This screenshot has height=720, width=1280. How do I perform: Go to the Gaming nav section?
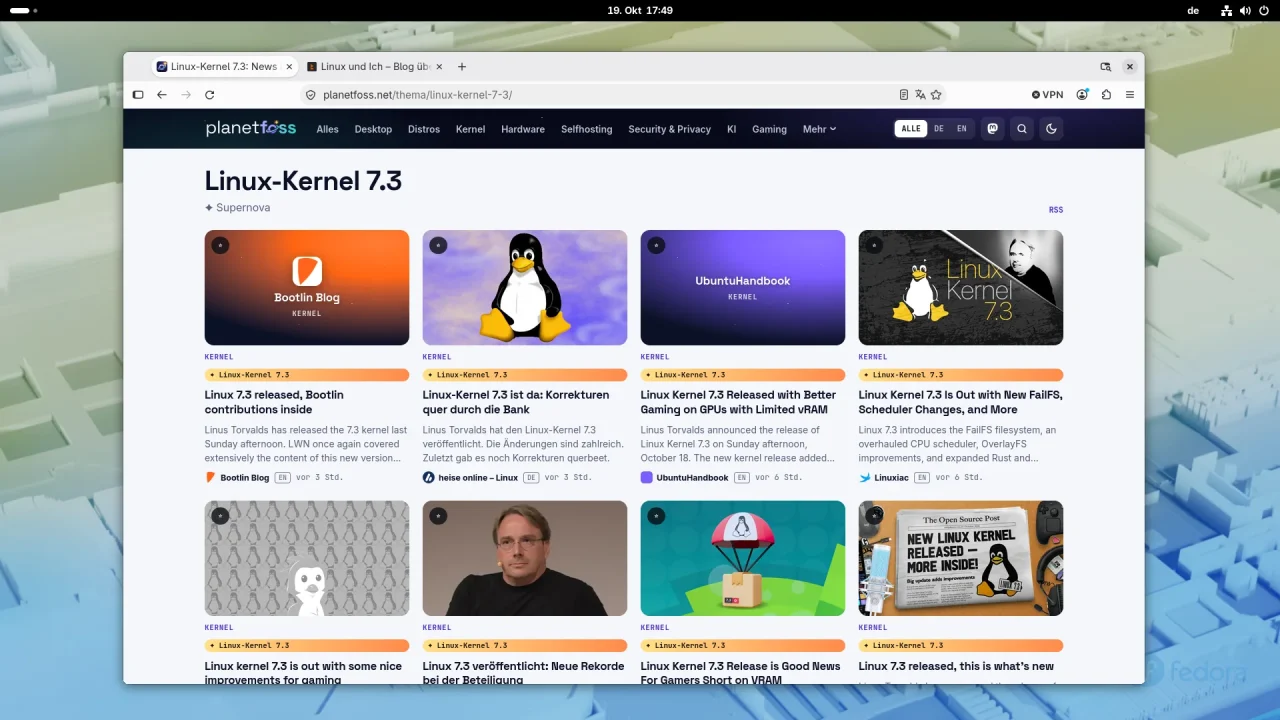click(770, 129)
